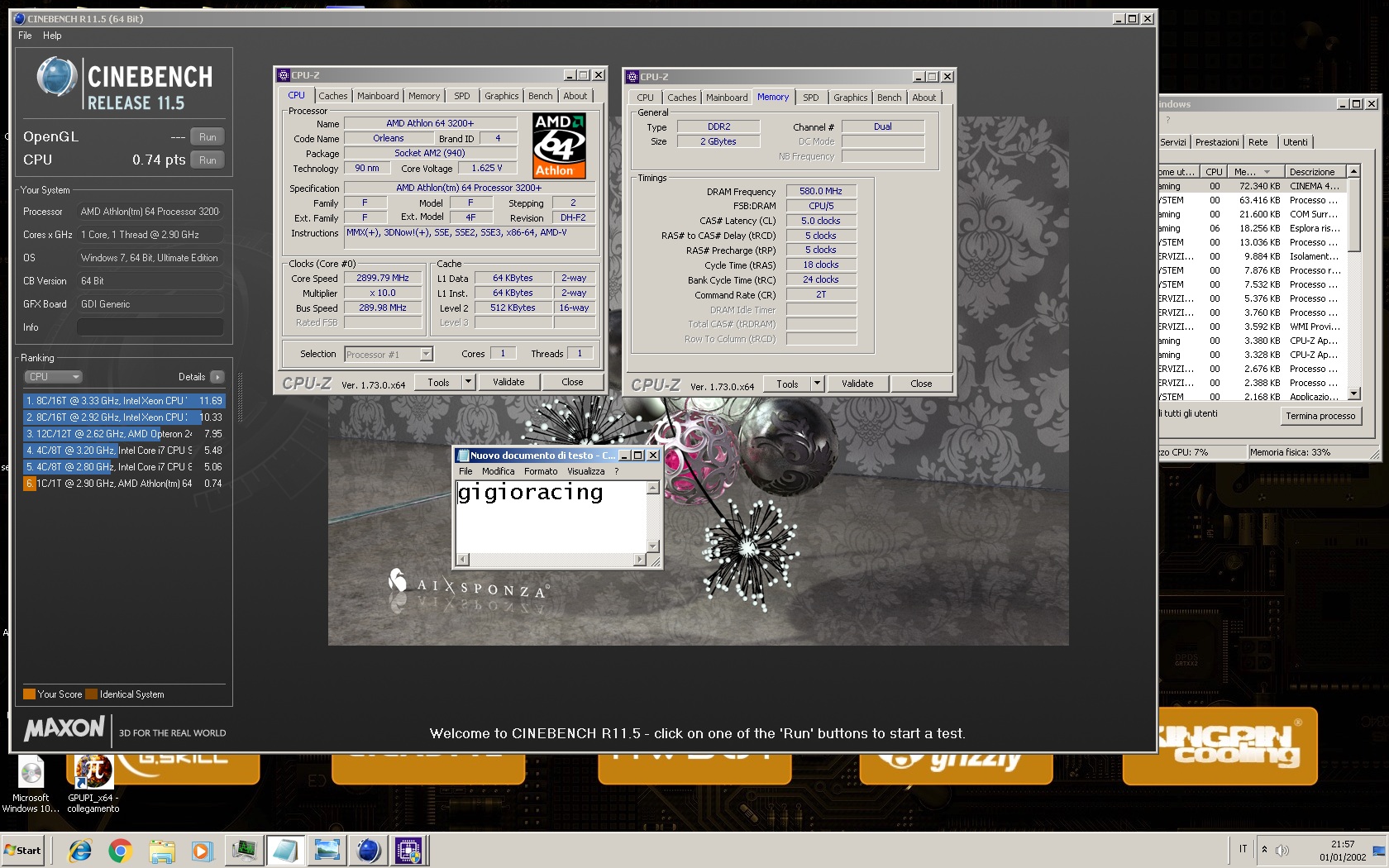Click Close in the Memory CPU-Z window

921,384
